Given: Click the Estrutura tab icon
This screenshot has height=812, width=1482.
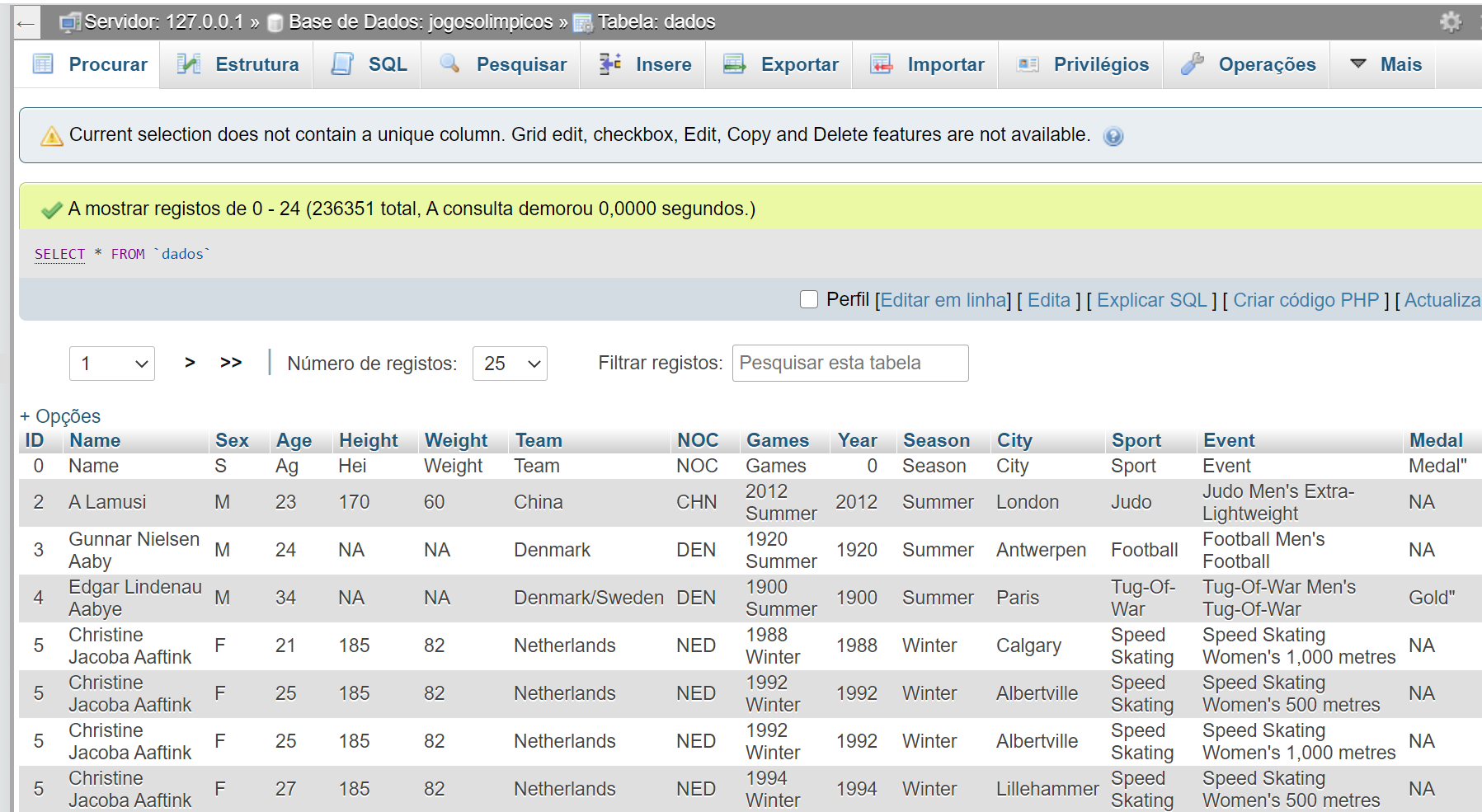Looking at the screenshot, I should click(x=189, y=64).
